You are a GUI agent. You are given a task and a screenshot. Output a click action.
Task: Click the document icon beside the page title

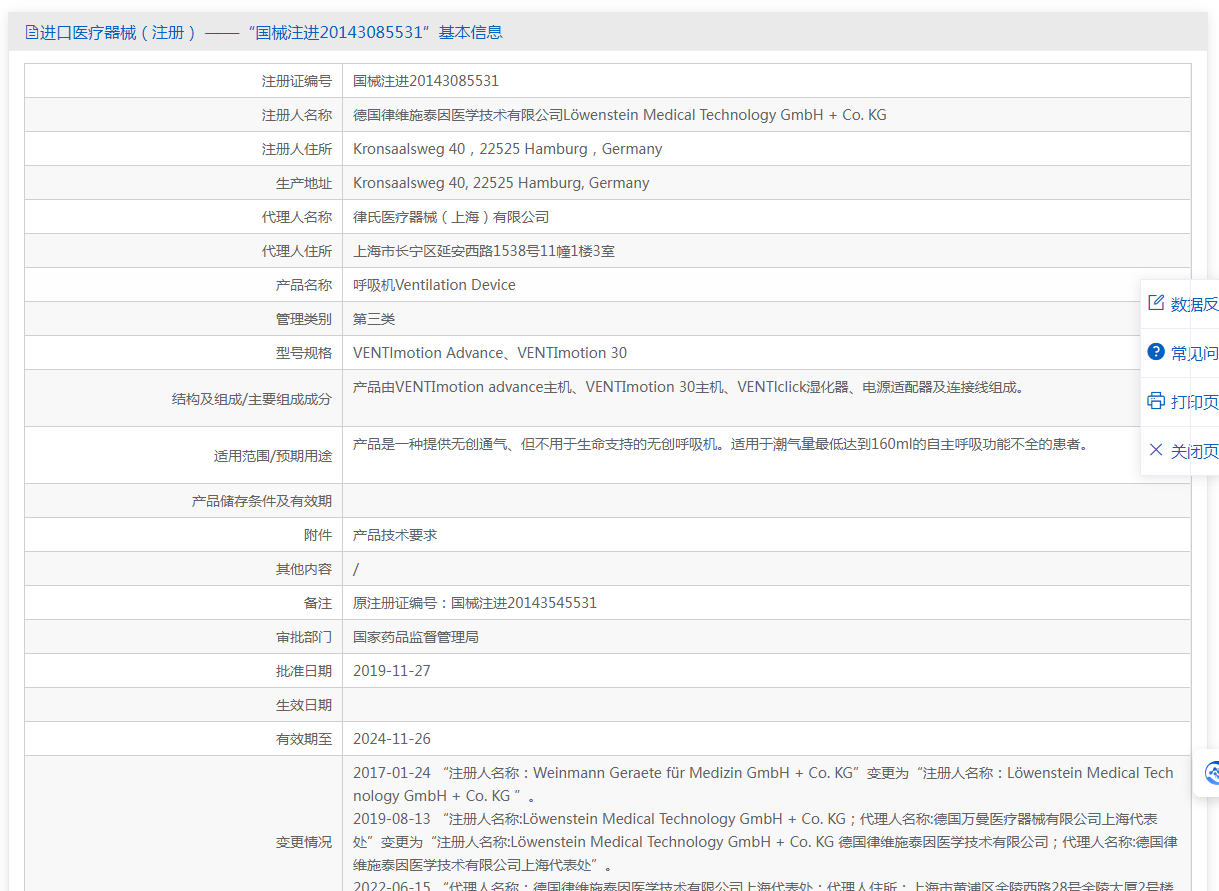click(x=31, y=32)
